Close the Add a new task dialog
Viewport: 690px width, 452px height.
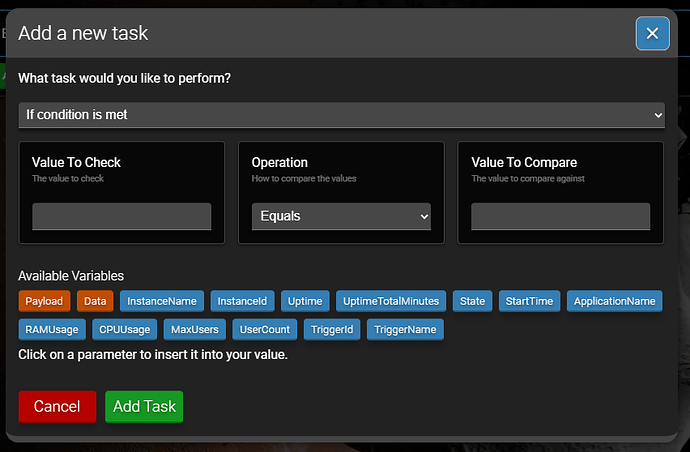(652, 34)
